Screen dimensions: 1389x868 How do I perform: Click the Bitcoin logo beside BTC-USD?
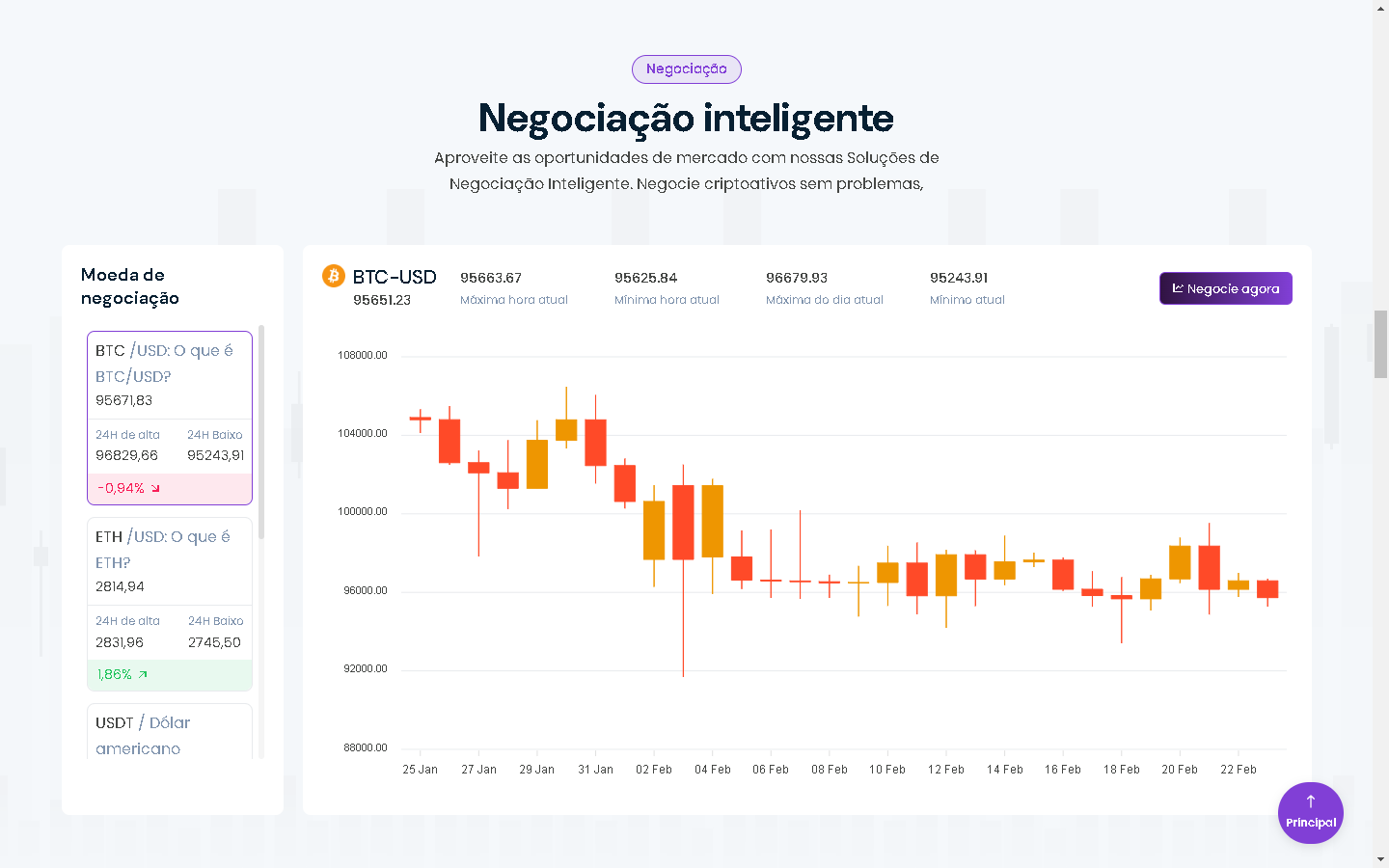(x=334, y=277)
